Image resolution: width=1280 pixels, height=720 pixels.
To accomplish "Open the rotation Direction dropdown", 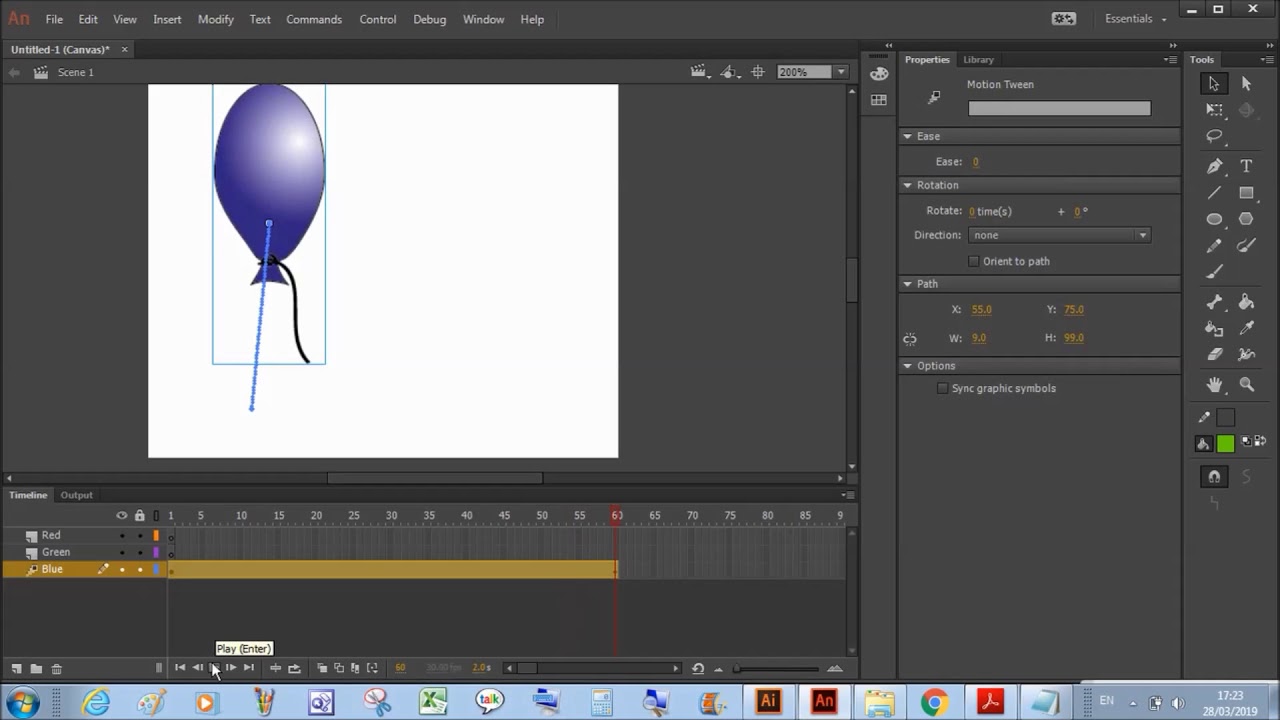I will (1059, 235).
